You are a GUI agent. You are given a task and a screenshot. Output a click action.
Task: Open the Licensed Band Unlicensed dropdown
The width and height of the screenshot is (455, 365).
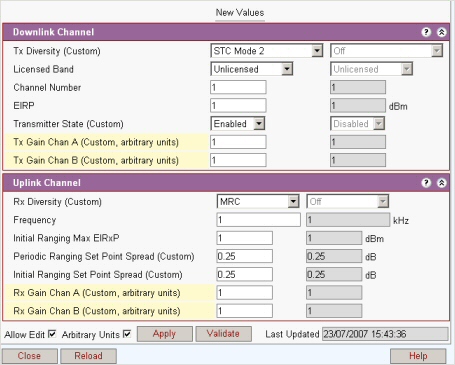[252, 69]
